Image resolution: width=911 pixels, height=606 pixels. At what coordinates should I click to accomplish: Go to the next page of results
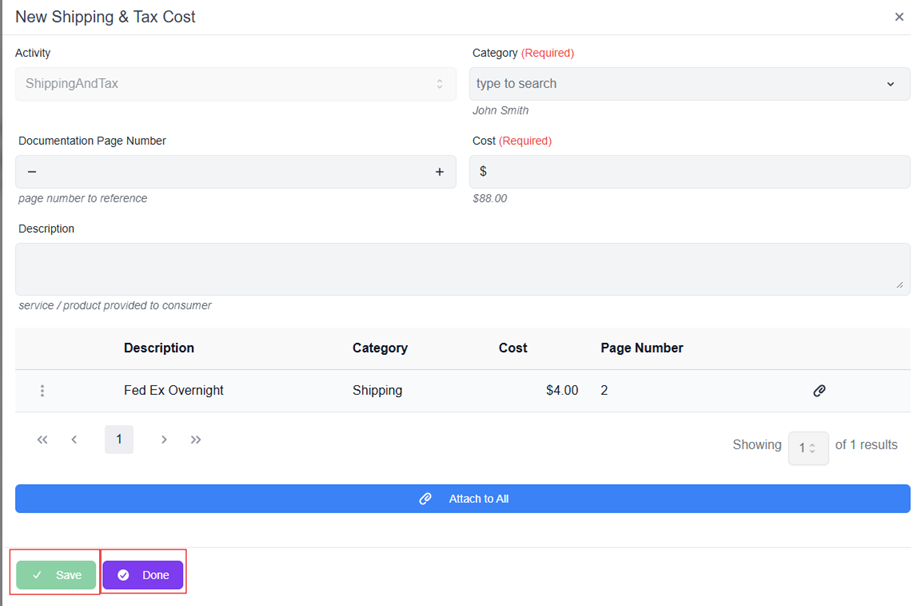tap(164, 440)
